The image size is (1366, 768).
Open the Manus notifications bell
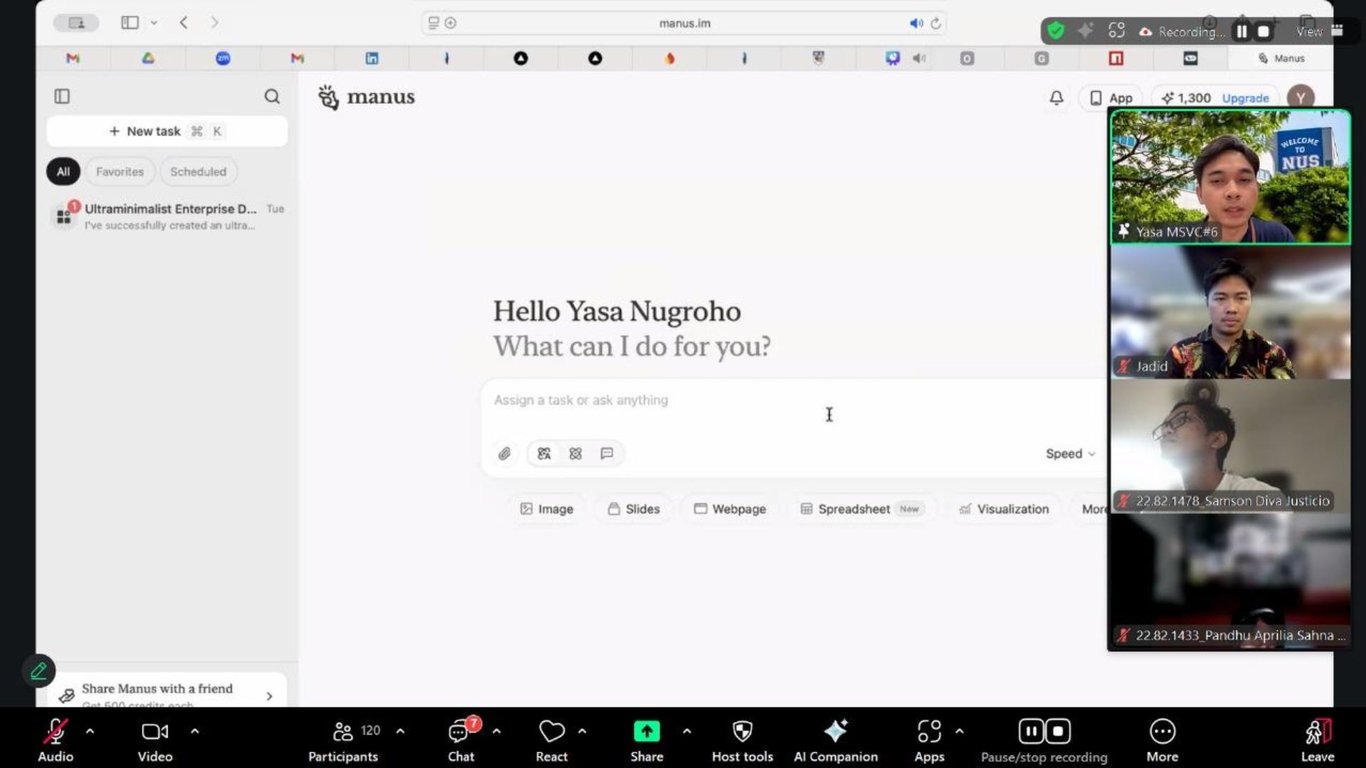point(1056,98)
